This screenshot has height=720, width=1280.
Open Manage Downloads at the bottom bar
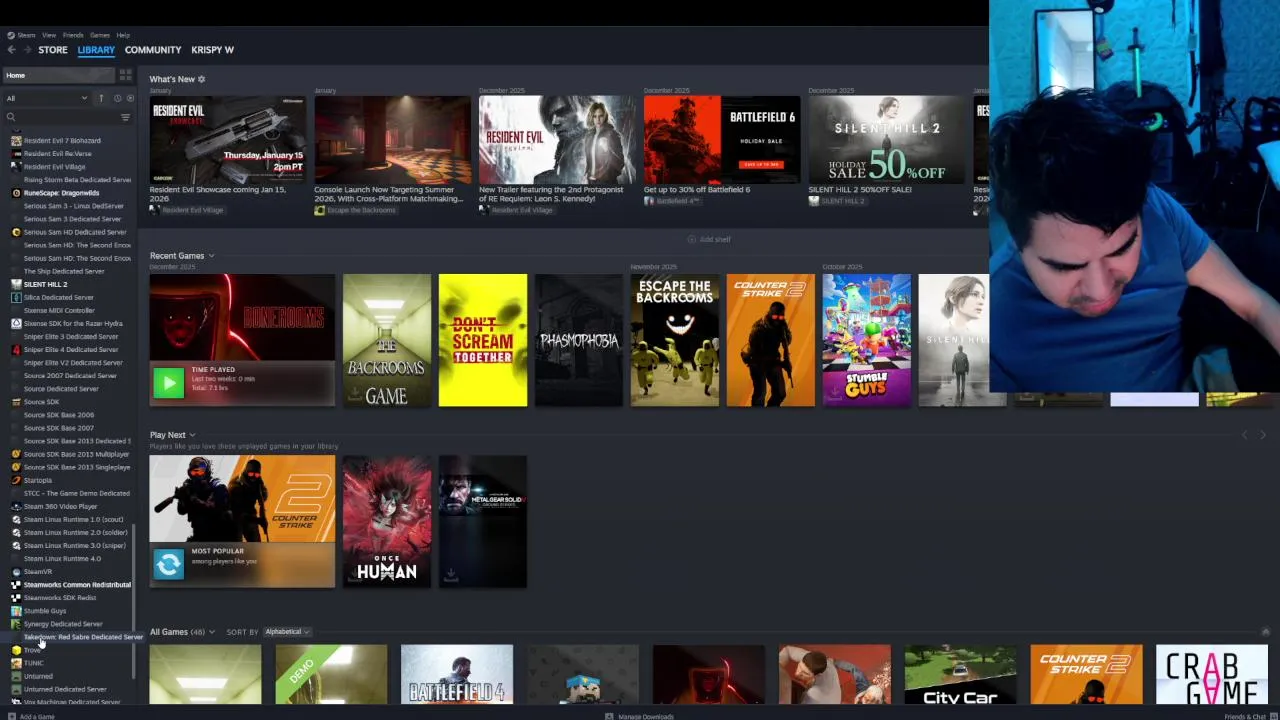tap(640, 716)
